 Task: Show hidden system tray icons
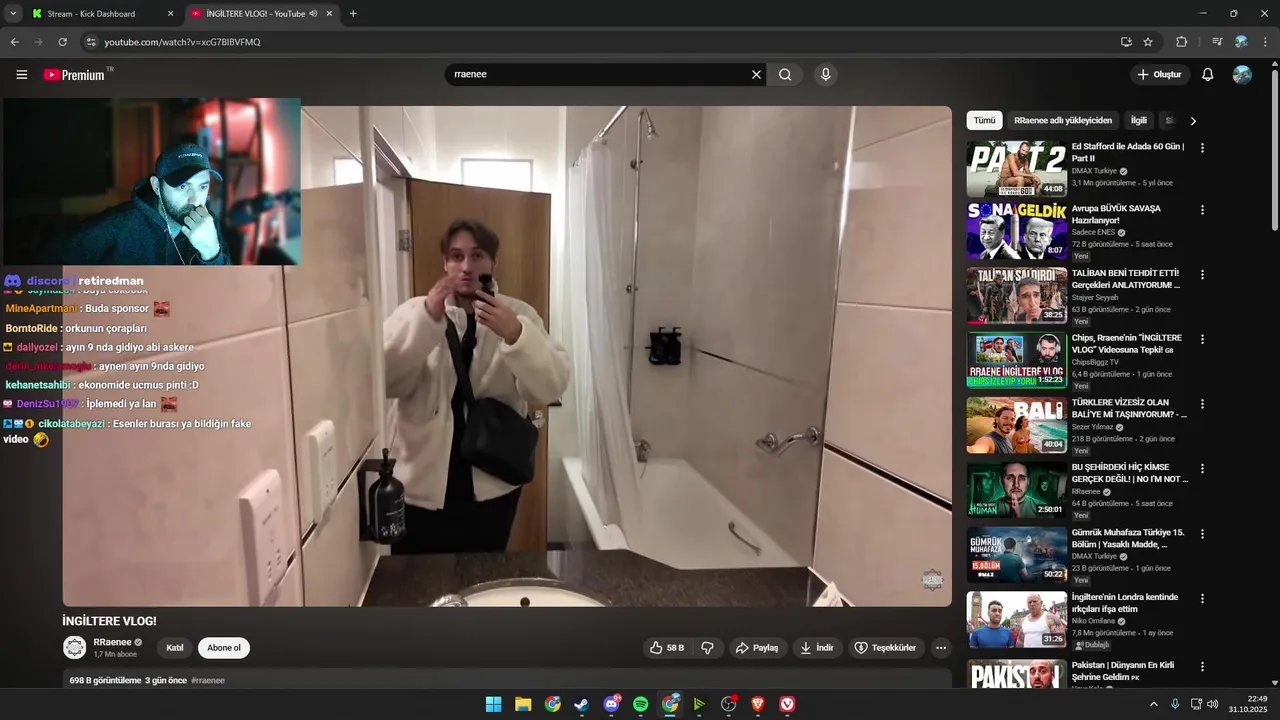point(1154,704)
